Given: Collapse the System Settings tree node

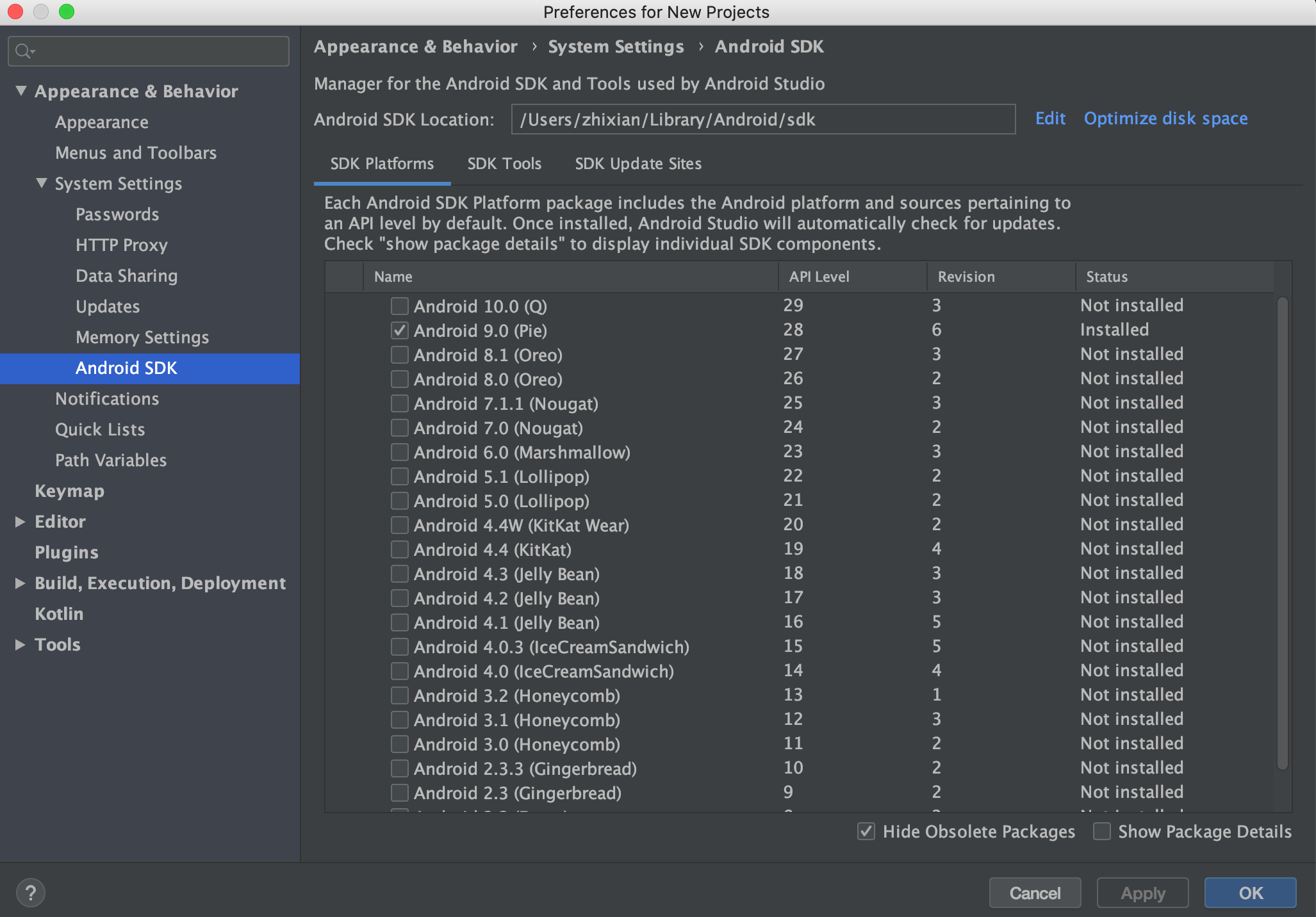Looking at the screenshot, I should (x=42, y=183).
